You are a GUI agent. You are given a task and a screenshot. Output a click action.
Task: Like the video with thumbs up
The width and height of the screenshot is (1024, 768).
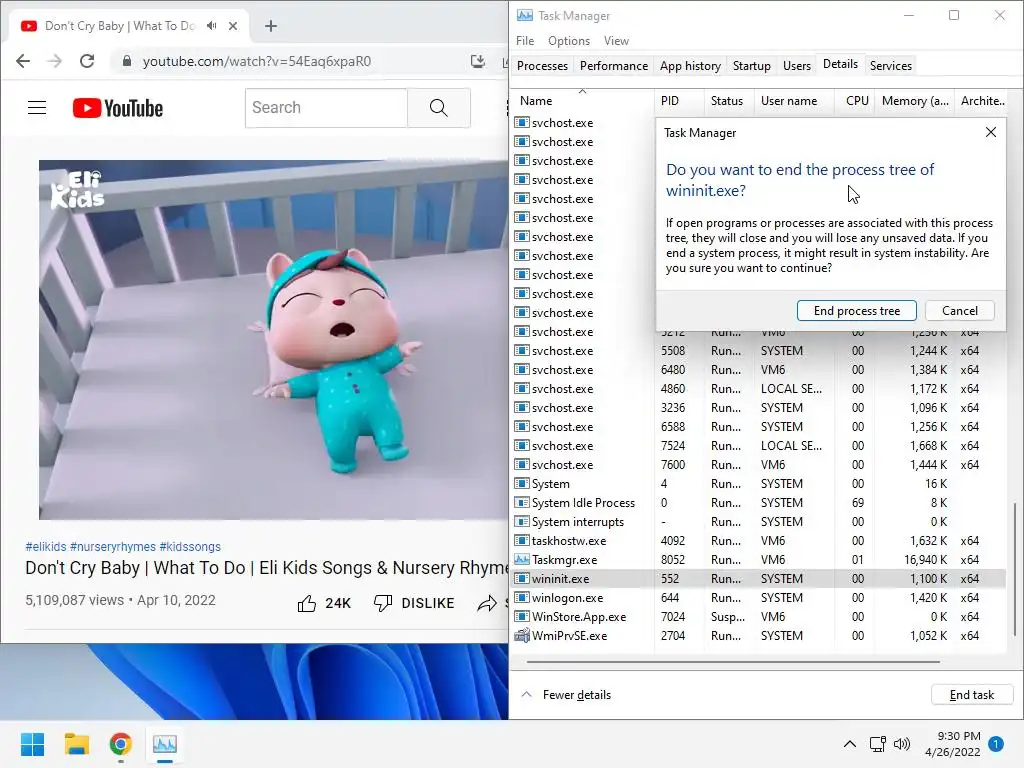coord(306,603)
